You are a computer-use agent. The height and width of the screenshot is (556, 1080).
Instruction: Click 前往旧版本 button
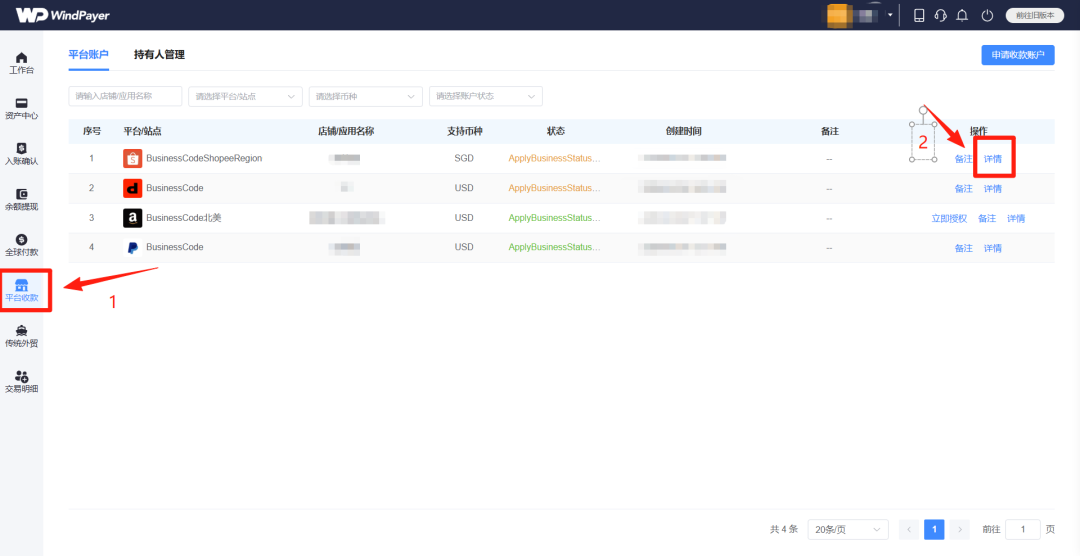click(1035, 15)
